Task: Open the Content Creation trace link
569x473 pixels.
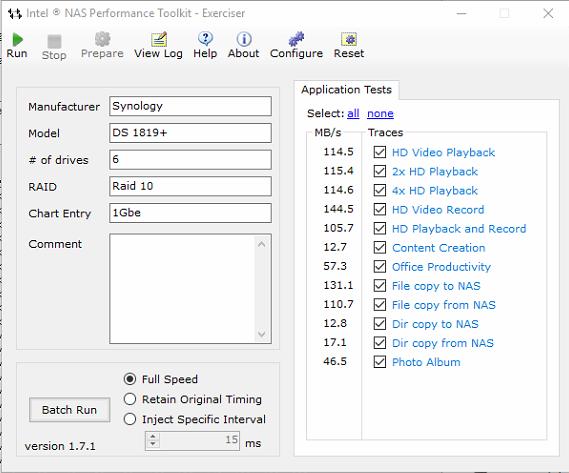Action: point(438,248)
